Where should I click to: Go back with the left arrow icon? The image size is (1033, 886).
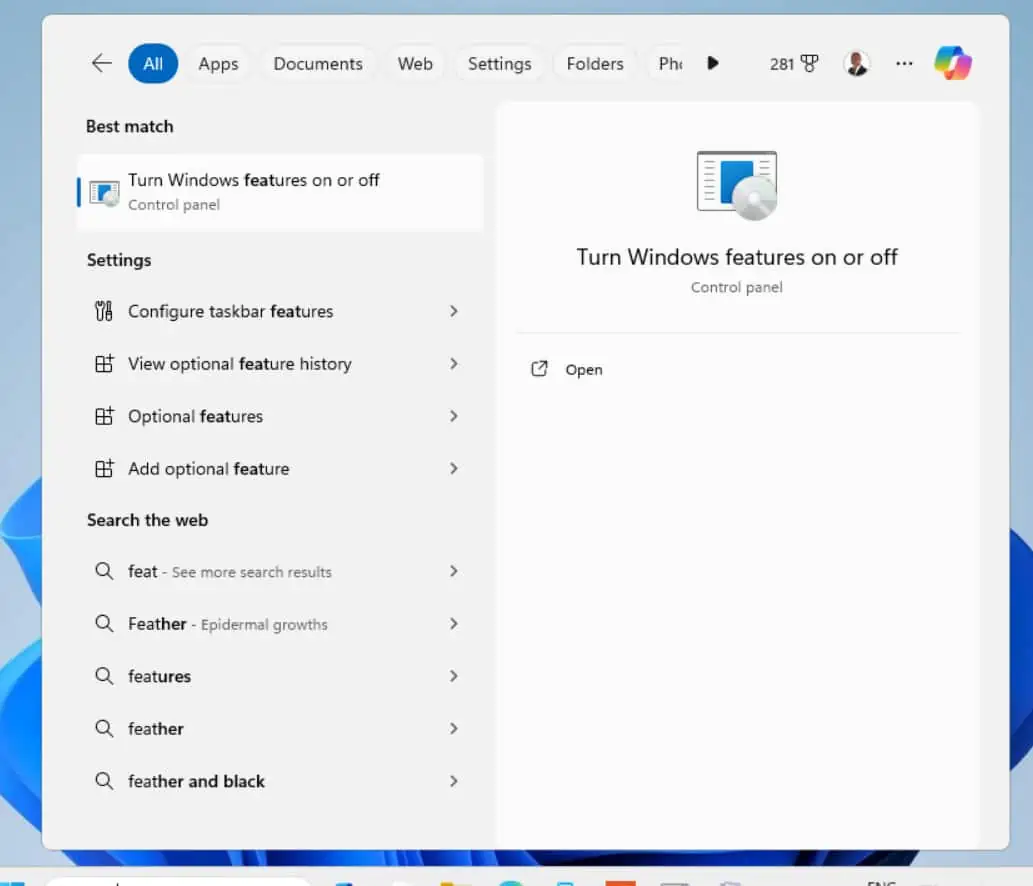point(101,63)
